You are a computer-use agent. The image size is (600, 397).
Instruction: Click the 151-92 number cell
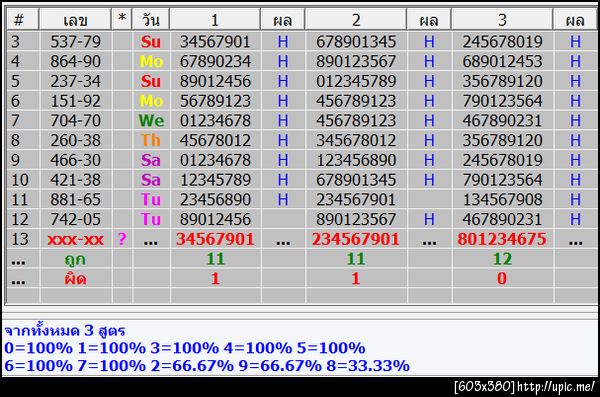pos(75,101)
